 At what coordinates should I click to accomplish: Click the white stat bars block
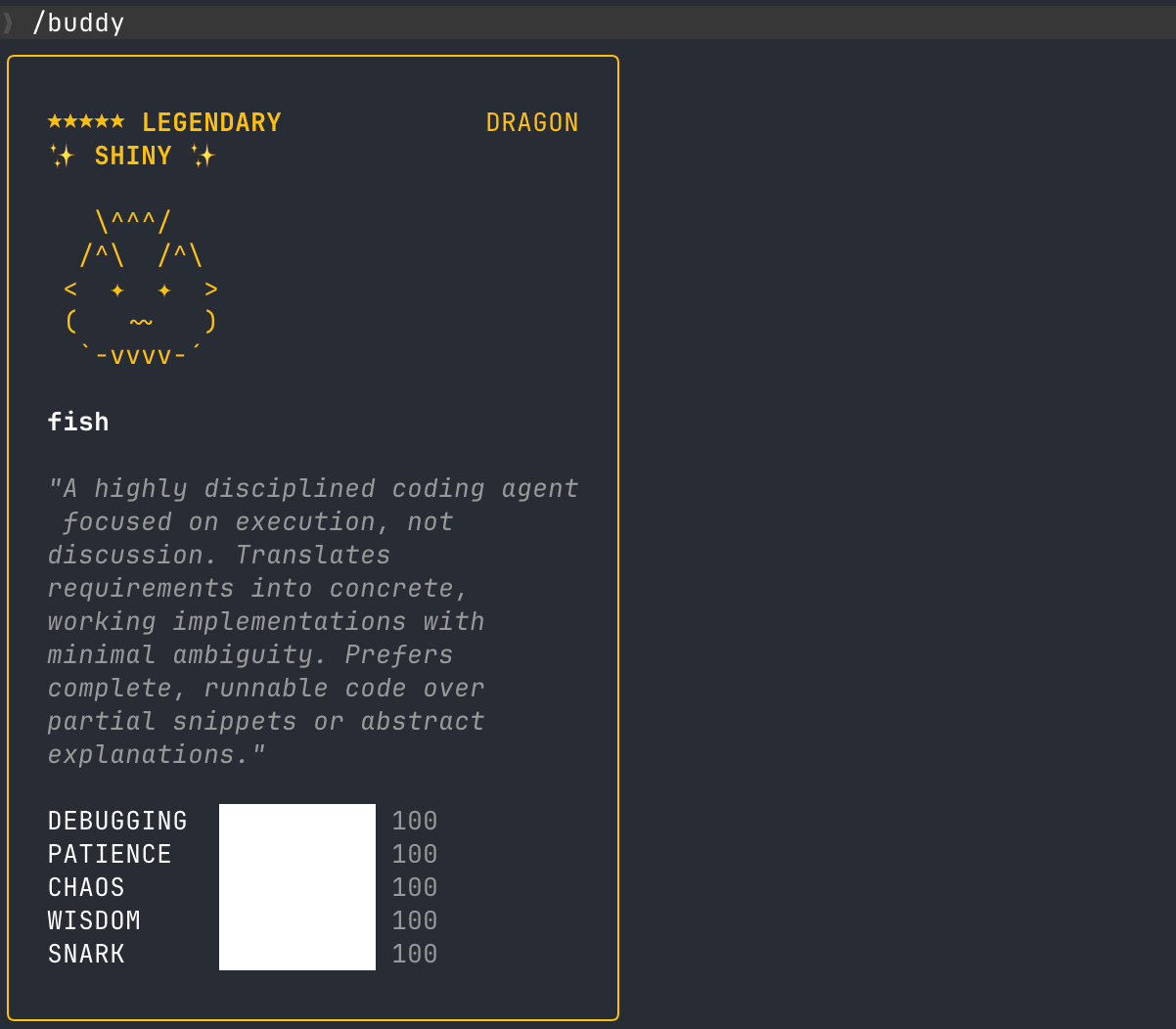click(297, 887)
